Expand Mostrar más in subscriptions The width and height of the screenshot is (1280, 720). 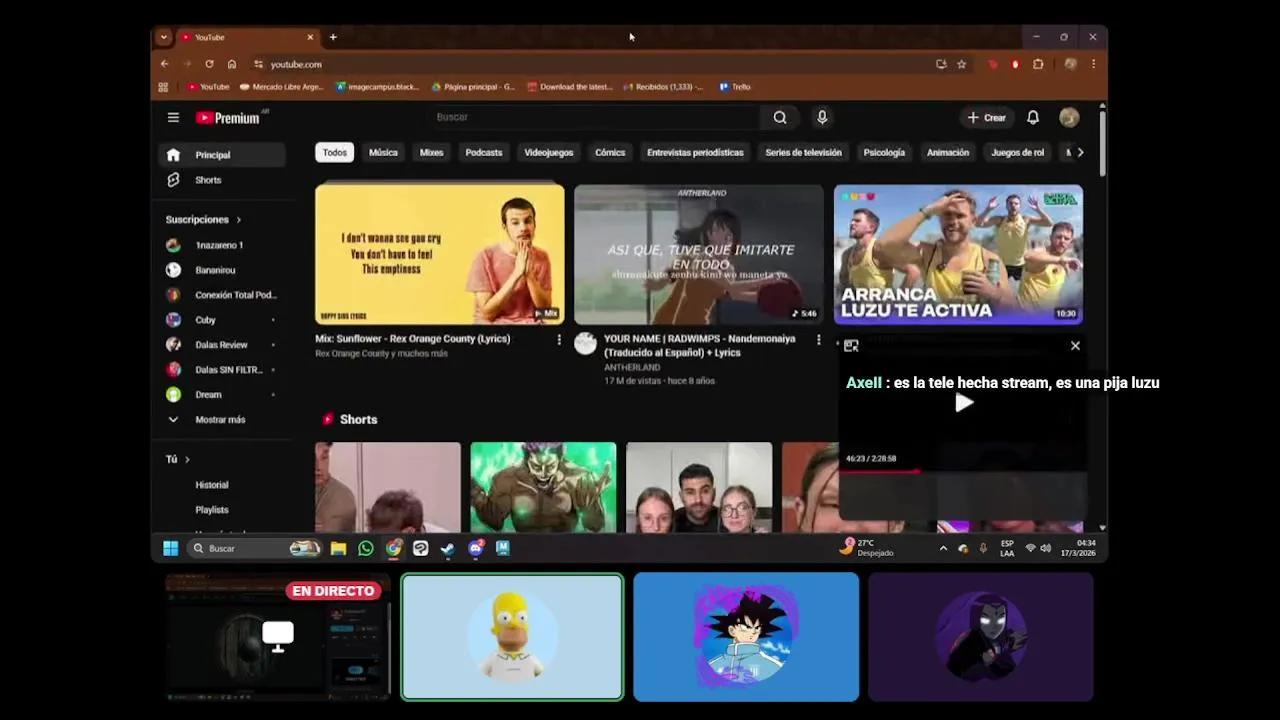[222, 420]
